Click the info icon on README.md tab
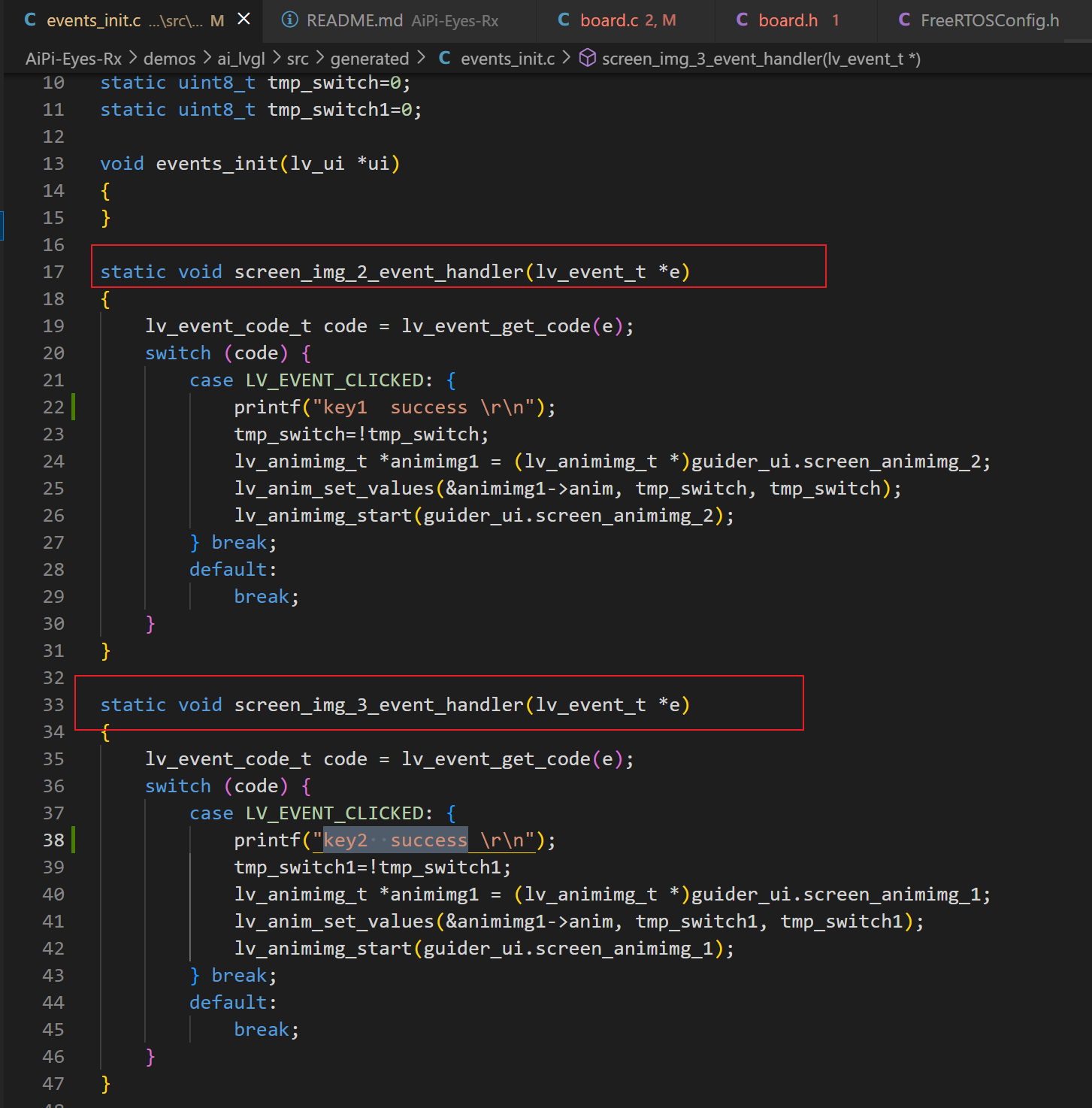Image resolution: width=1092 pixels, height=1108 pixels. pyautogui.click(x=289, y=20)
